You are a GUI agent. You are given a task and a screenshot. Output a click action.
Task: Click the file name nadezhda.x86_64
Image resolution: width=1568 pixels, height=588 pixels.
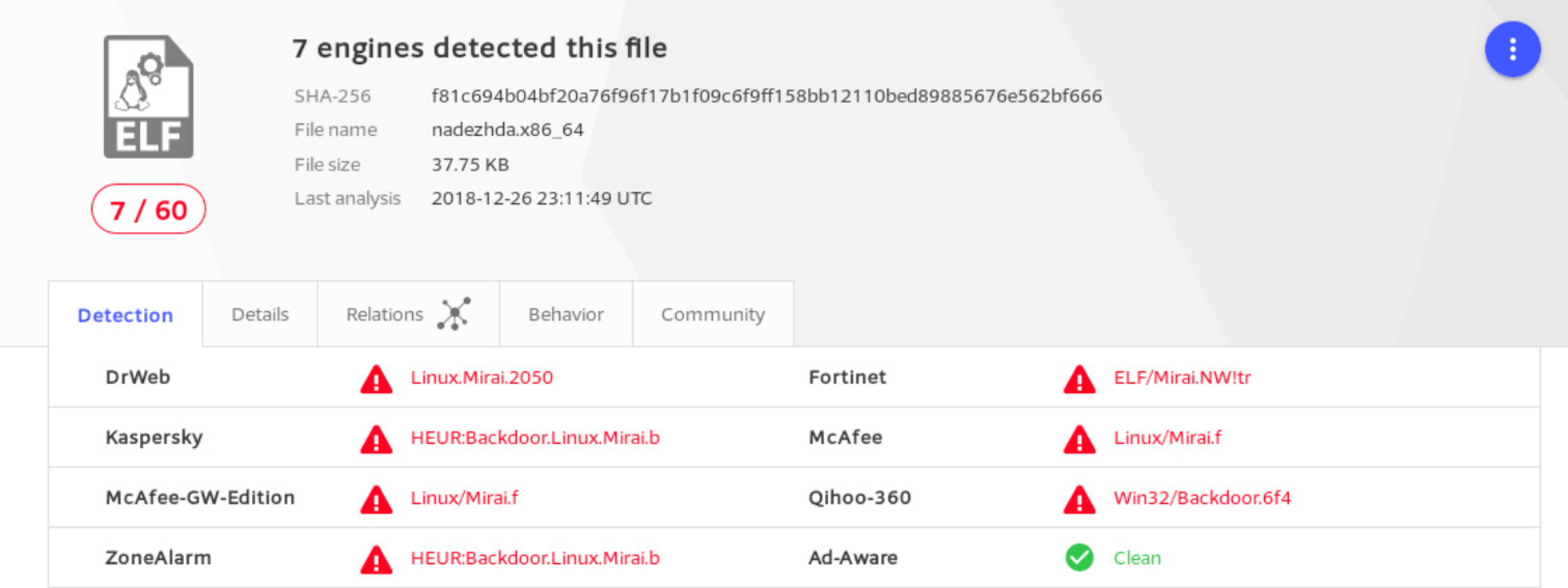pos(508,129)
